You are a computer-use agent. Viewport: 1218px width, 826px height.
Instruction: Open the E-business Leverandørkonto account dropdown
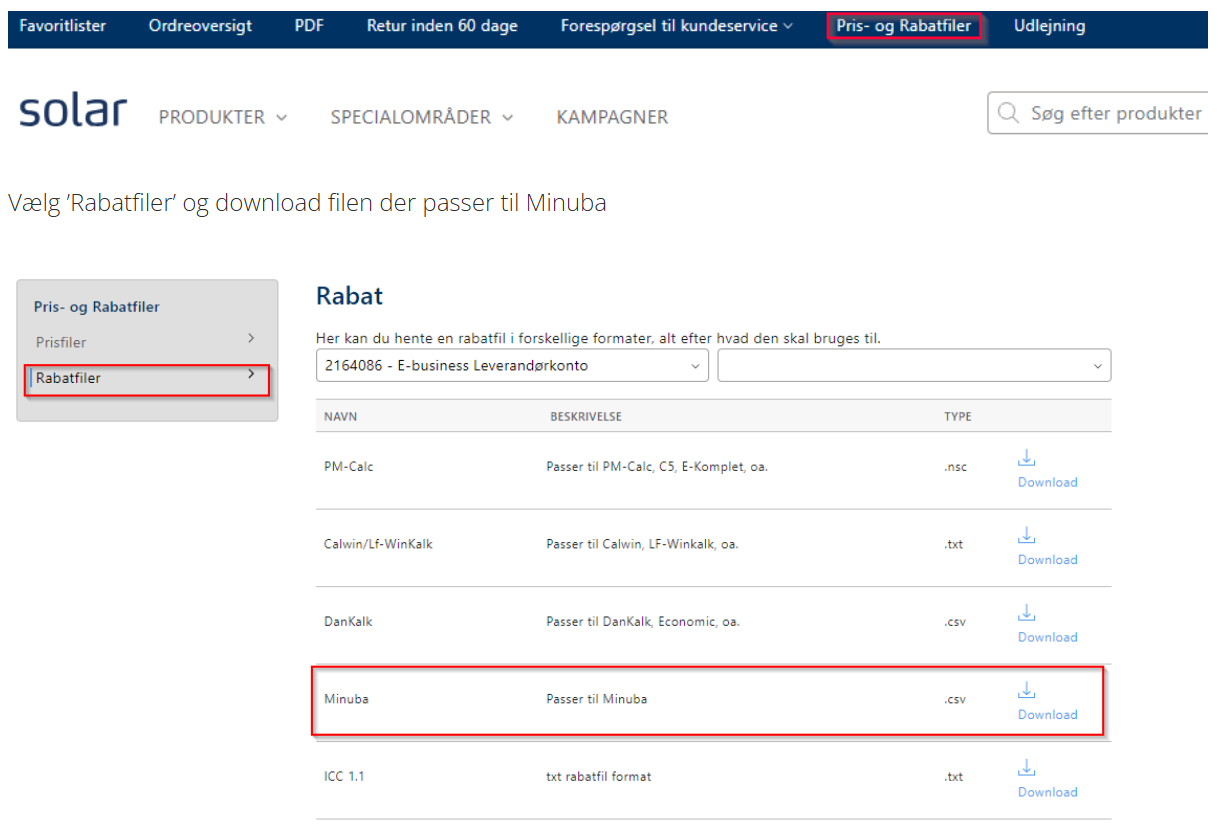(512, 366)
